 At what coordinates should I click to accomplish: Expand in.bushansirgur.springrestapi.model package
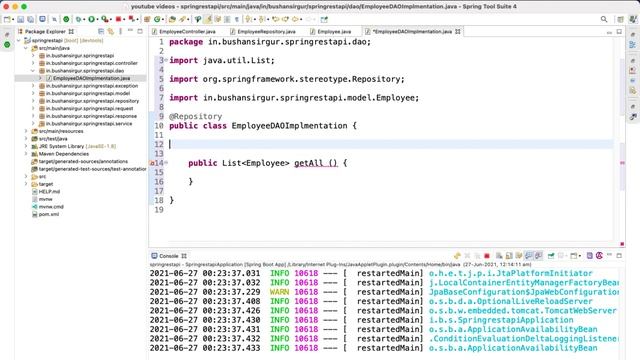coord(33,93)
